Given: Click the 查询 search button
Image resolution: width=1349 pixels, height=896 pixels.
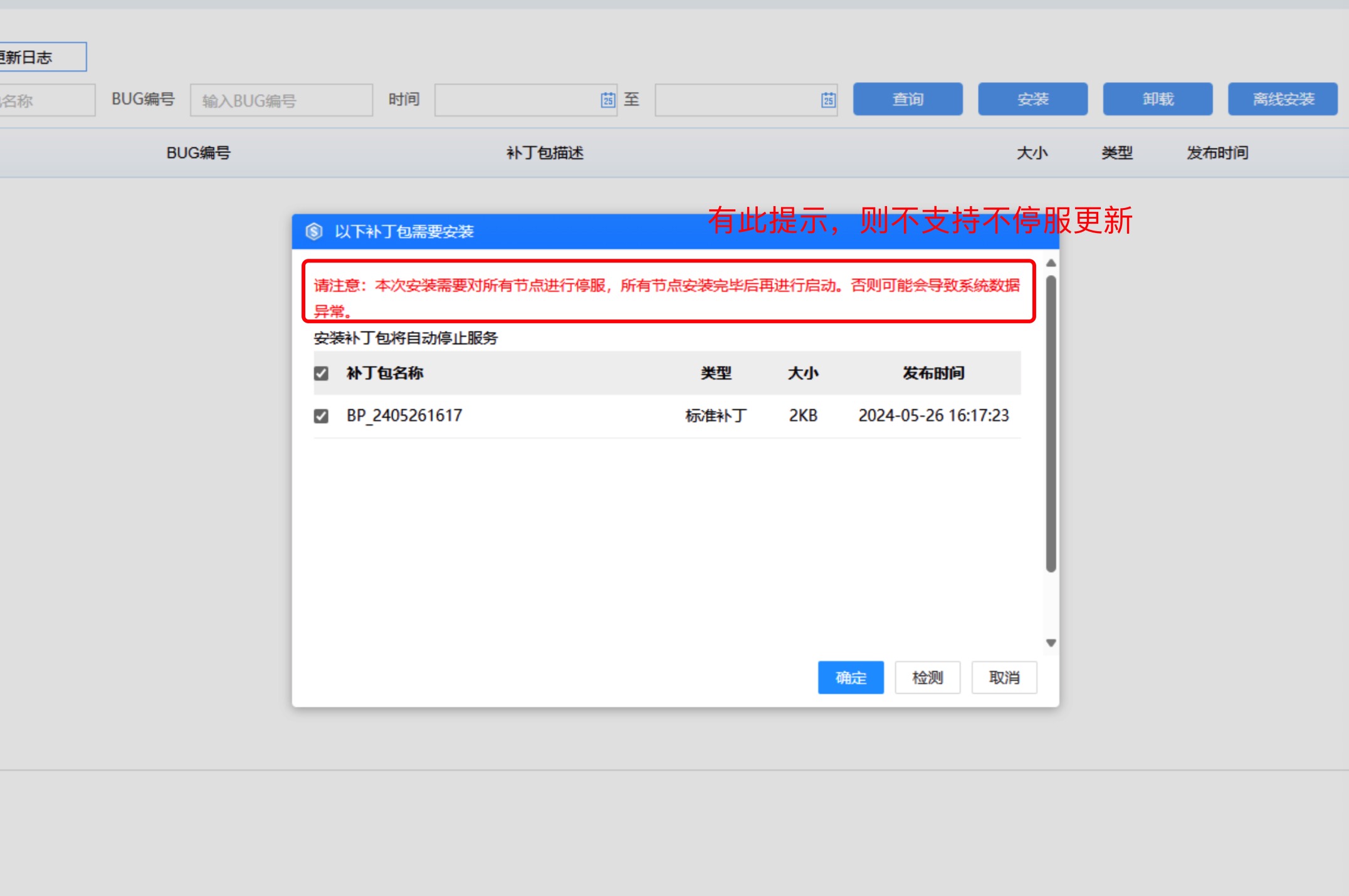Looking at the screenshot, I should [x=907, y=99].
